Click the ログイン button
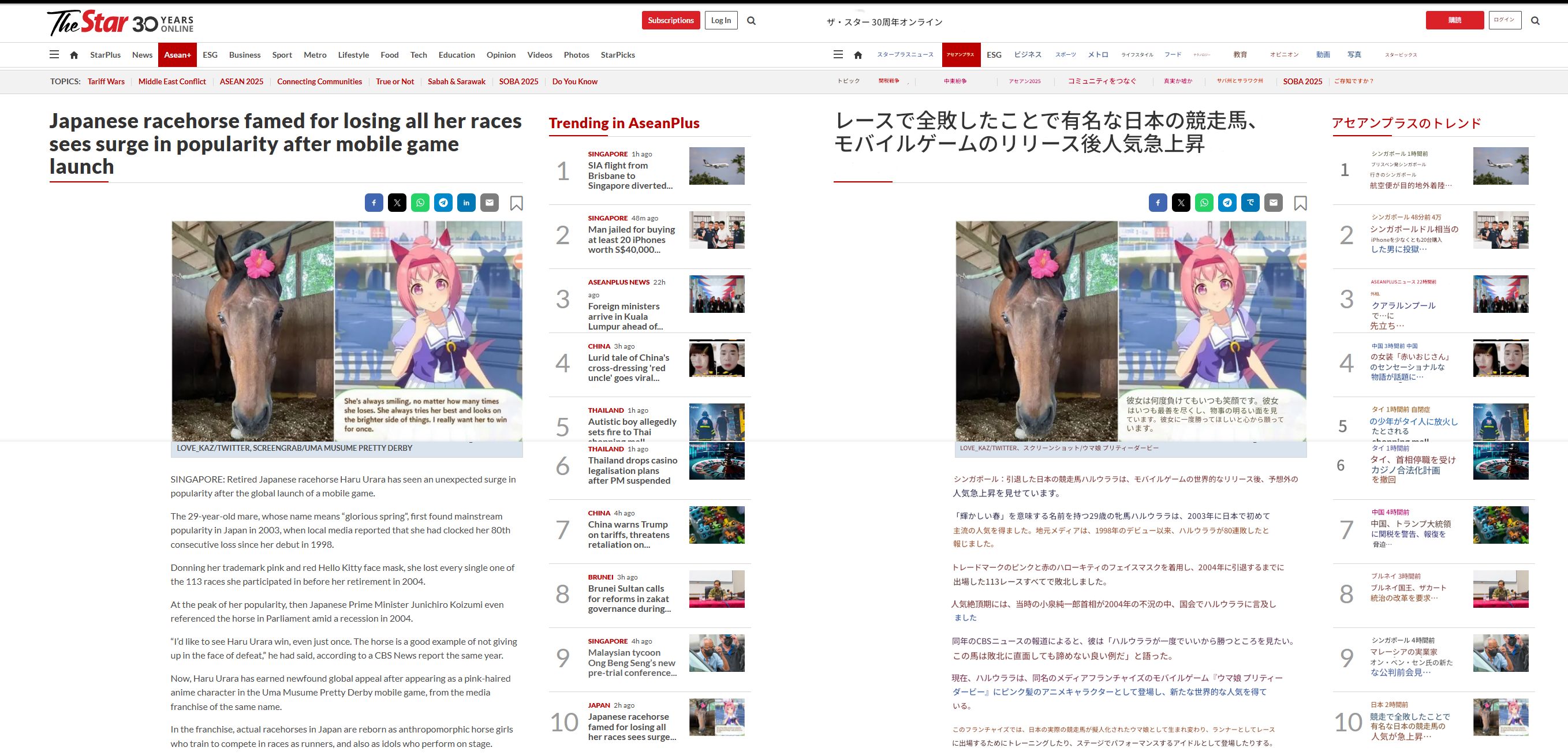This screenshot has width=1568, height=755. coord(1504,20)
